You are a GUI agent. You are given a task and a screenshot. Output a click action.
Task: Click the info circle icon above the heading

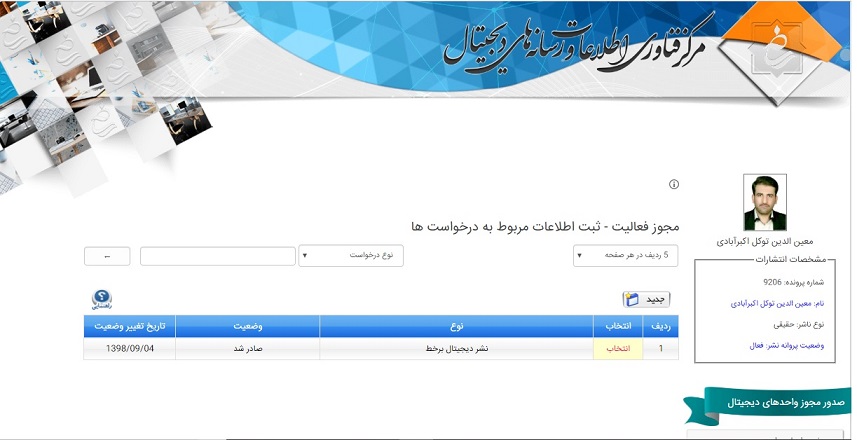(x=674, y=185)
